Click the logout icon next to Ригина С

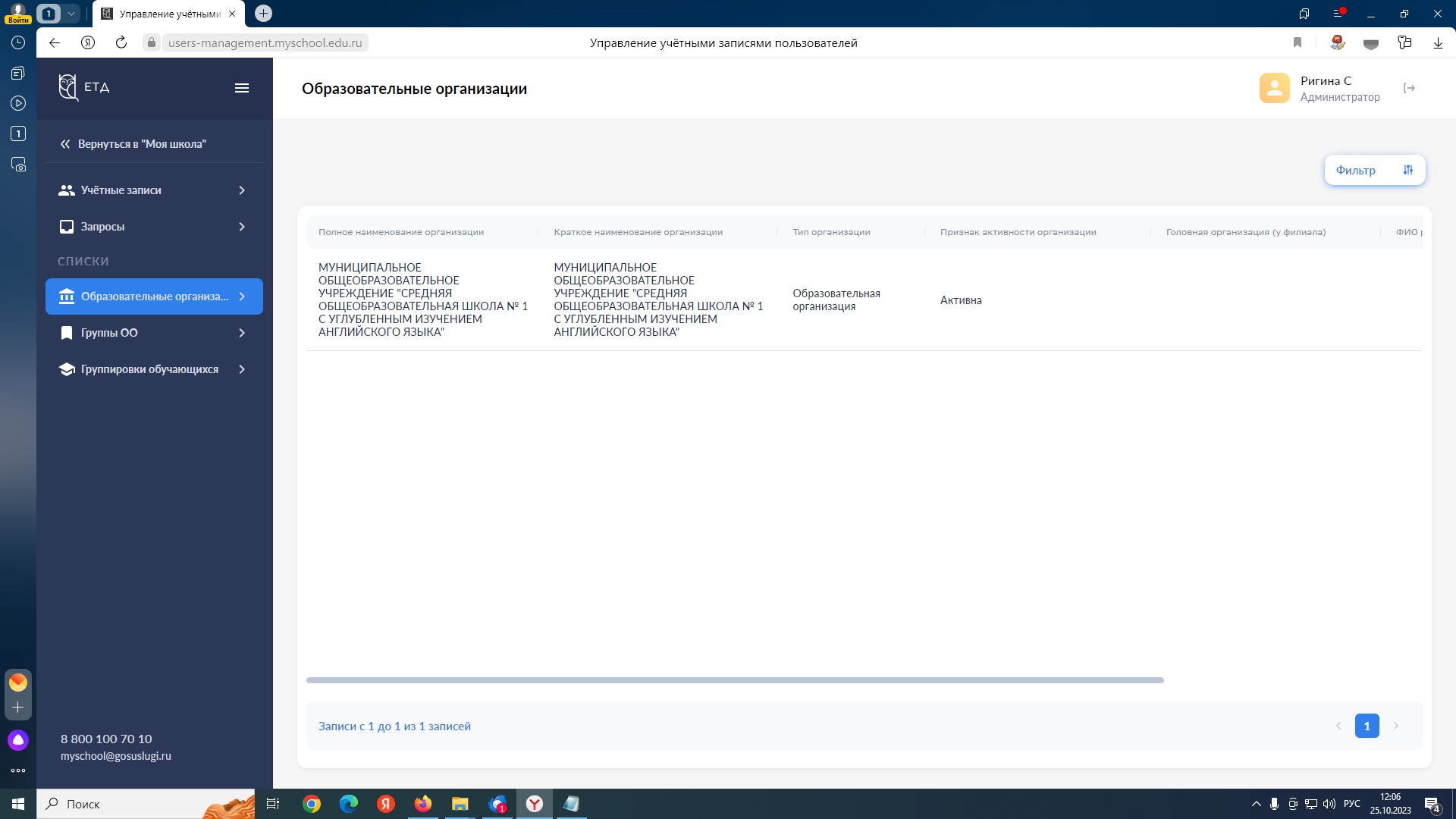pyautogui.click(x=1409, y=88)
